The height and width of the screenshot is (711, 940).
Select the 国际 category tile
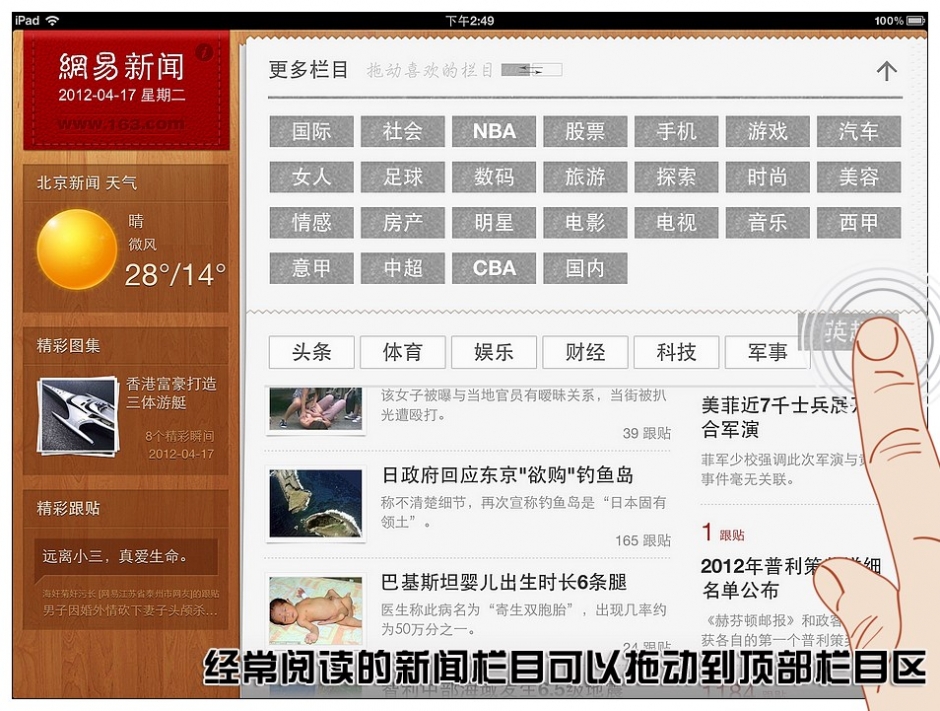coord(312,131)
